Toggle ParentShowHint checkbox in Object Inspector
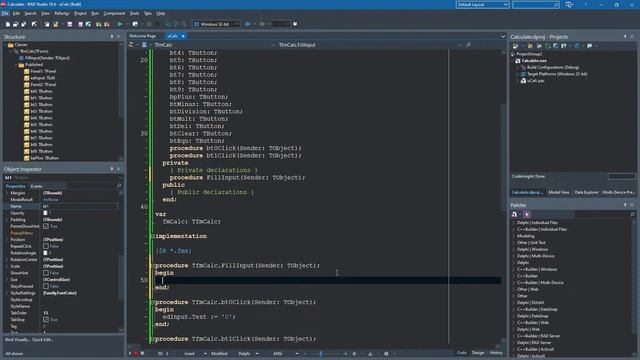Viewport: 640px width, 360px height. 46,226
